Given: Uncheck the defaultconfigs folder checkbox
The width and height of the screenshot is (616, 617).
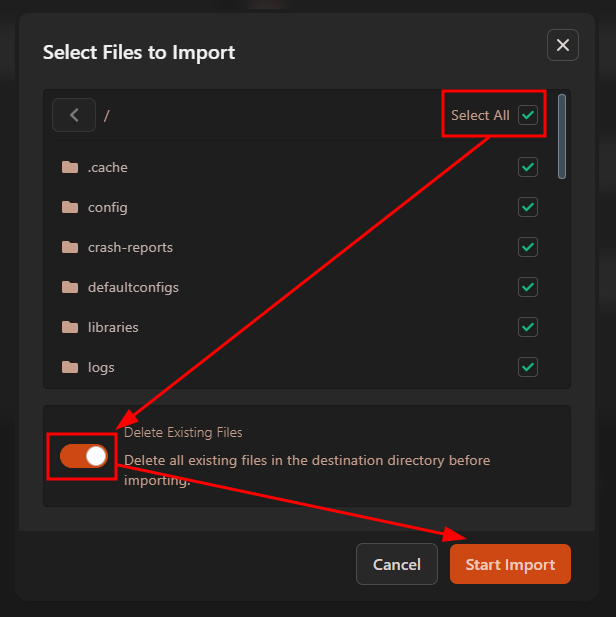Looking at the screenshot, I should (528, 287).
